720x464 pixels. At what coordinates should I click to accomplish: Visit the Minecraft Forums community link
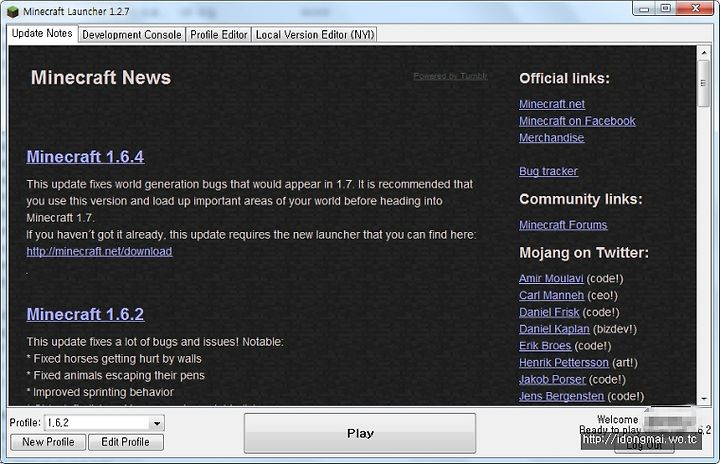coord(563,225)
